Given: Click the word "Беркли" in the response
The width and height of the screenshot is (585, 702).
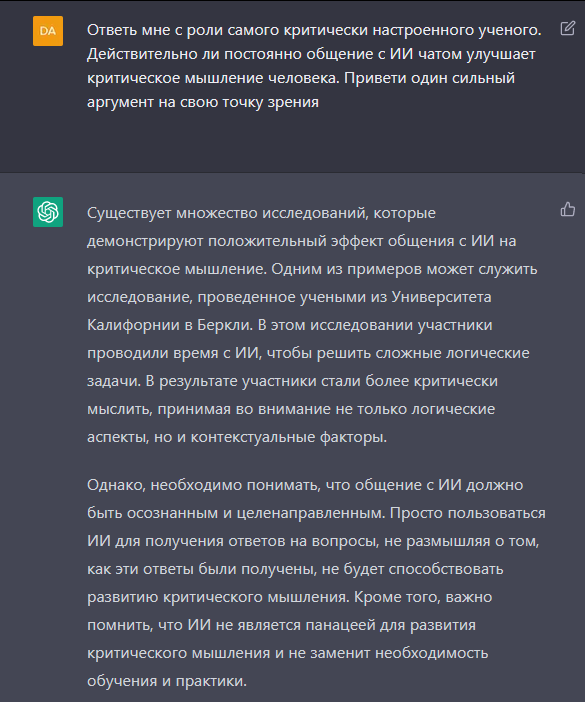Looking at the screenshot, I should [225, 325].
